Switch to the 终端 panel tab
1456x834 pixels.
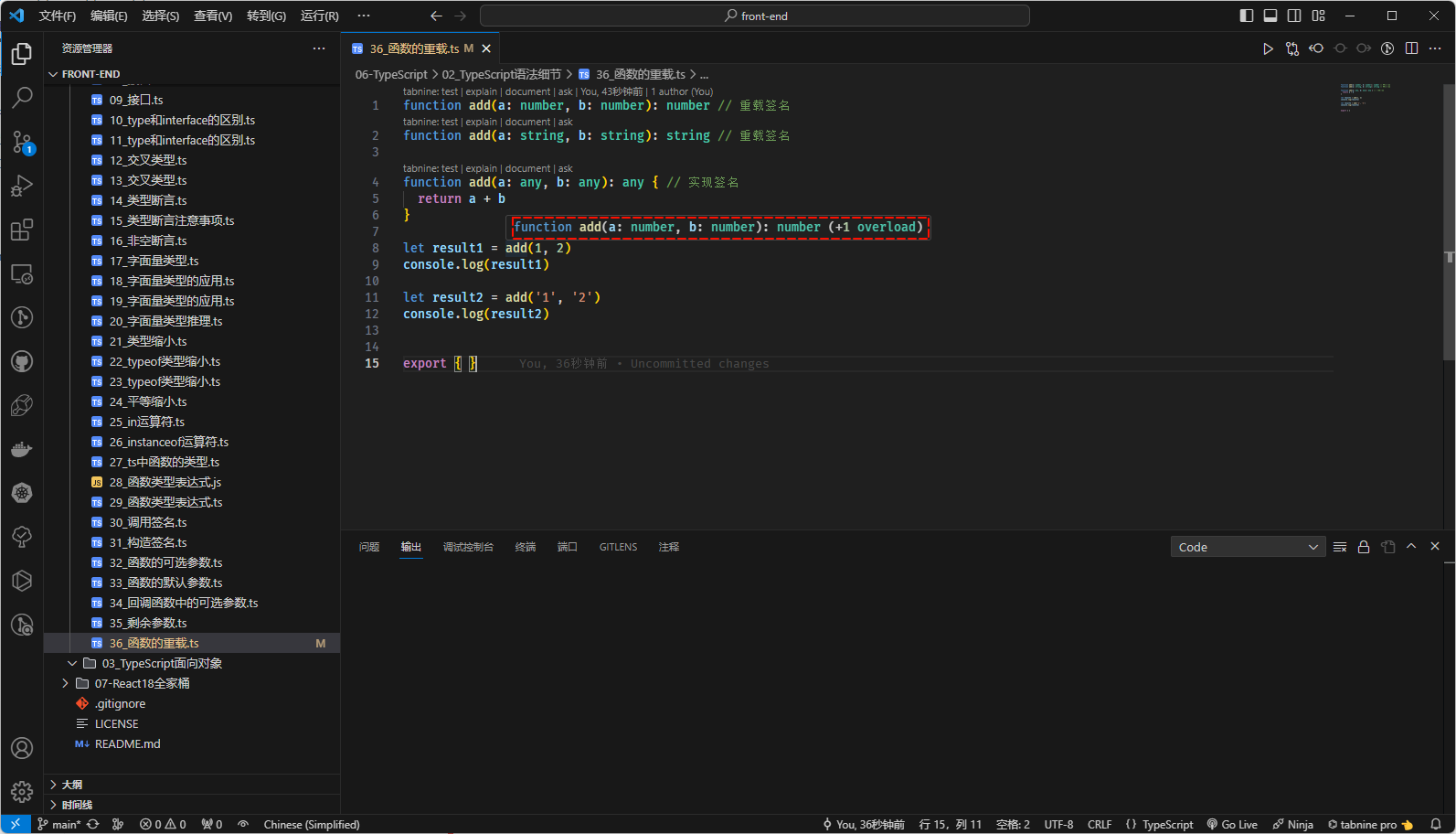pos(526,547)
